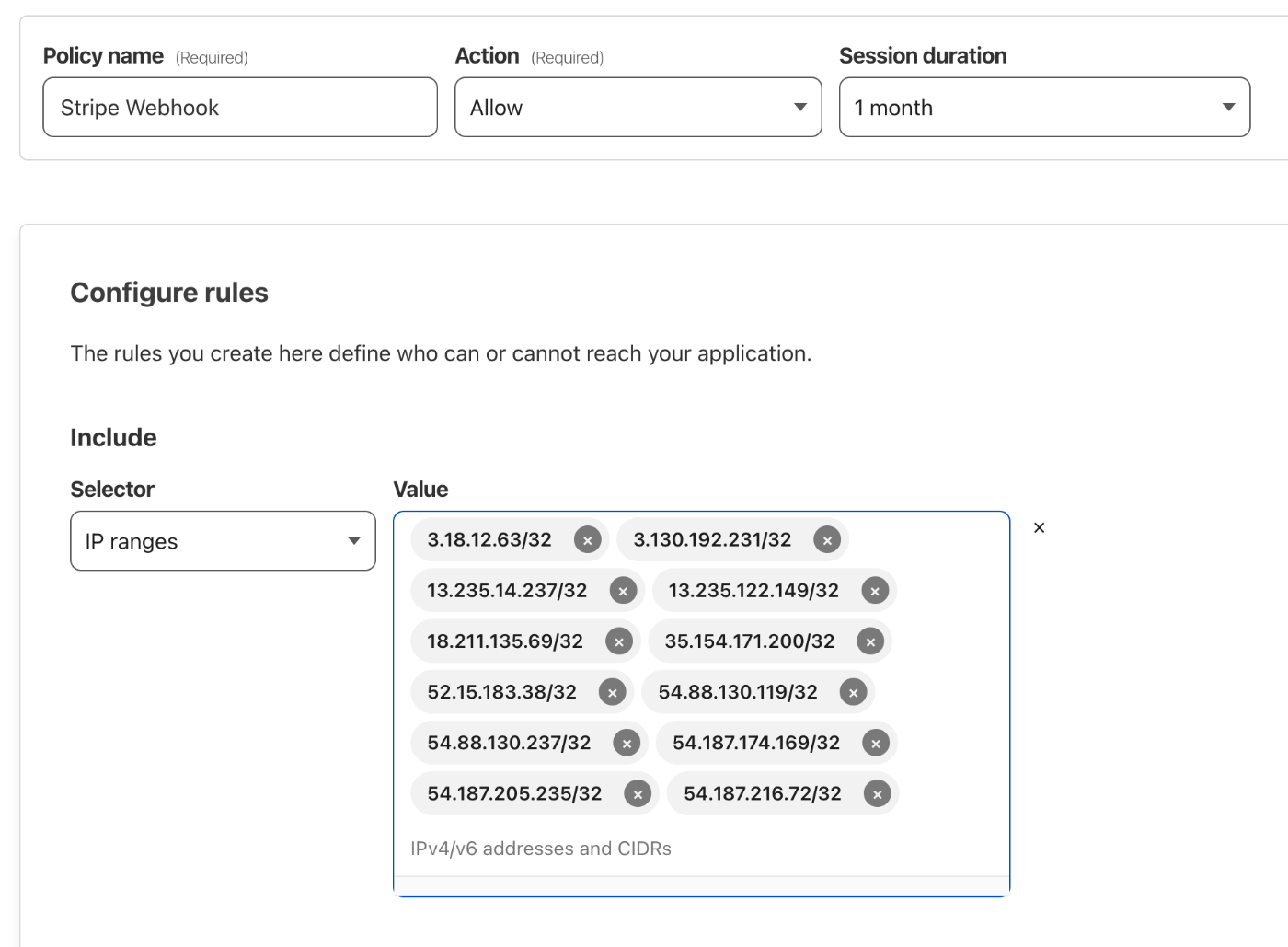Click the Policy name label

tap(103, 56)
